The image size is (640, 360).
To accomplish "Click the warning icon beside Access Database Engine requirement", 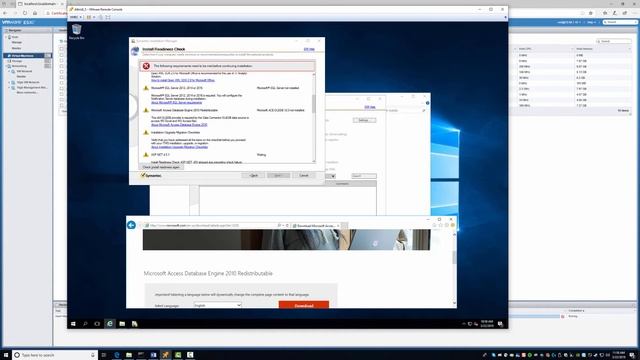I will pyautogui.click(x=146, y=110).
